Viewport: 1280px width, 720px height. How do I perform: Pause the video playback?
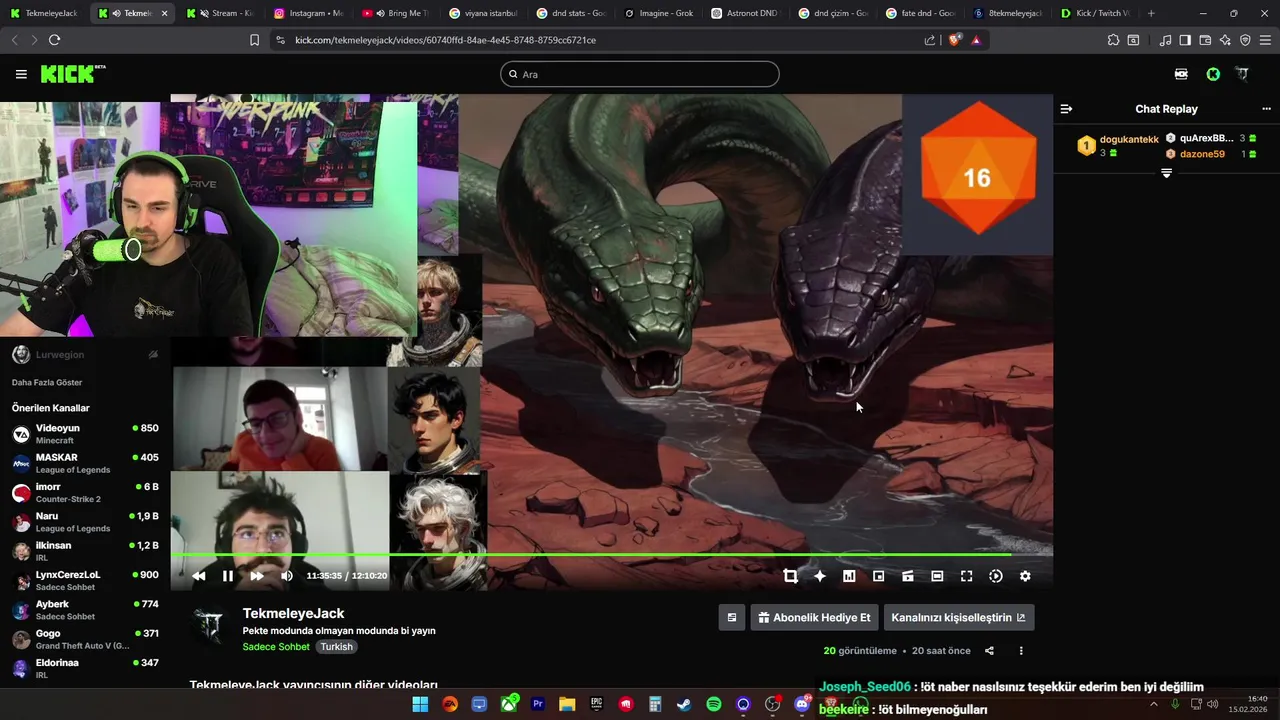[x=228, y=576]
